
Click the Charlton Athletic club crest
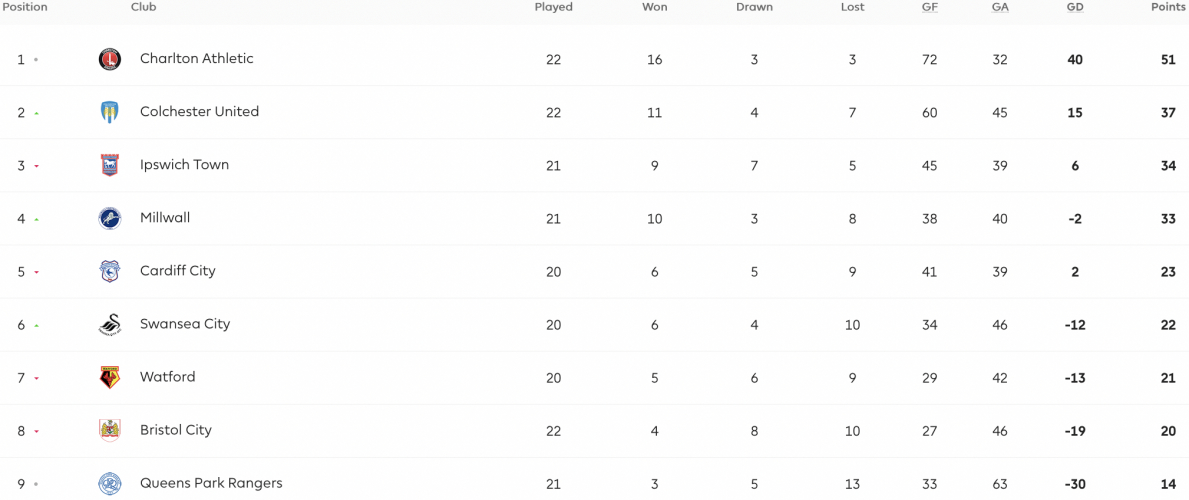click(110, 59)
